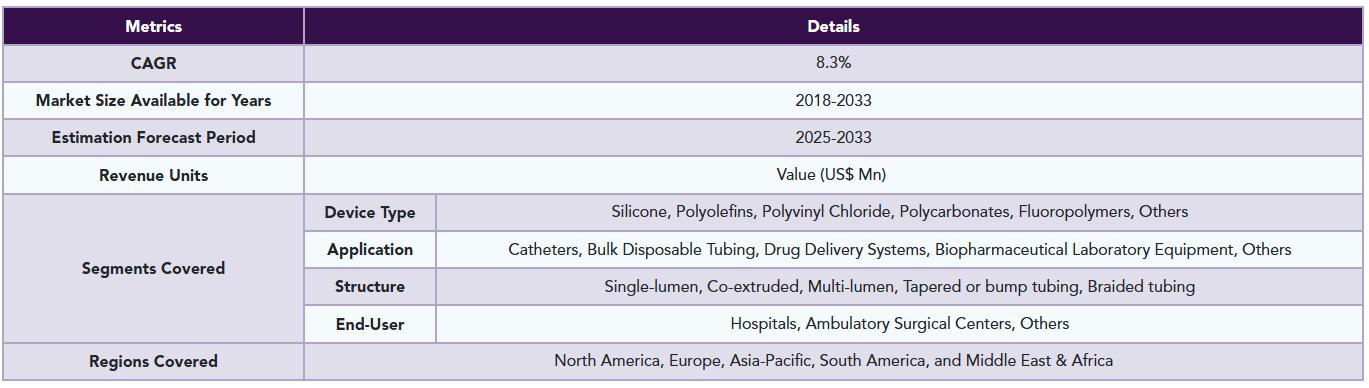Click the North America, Europe regions list
The width and height of the screenshot is (1369, 388).
(x=833, y=361)
